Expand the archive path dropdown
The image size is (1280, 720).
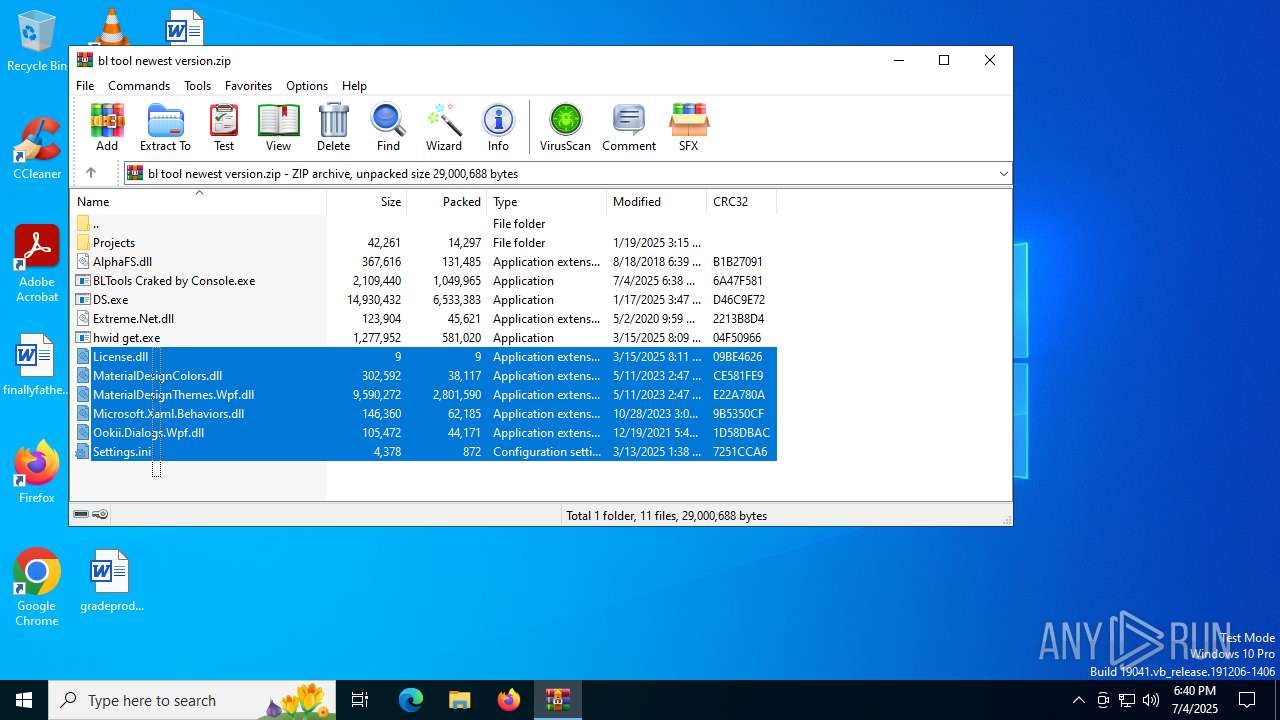(x=1003, y=173)
